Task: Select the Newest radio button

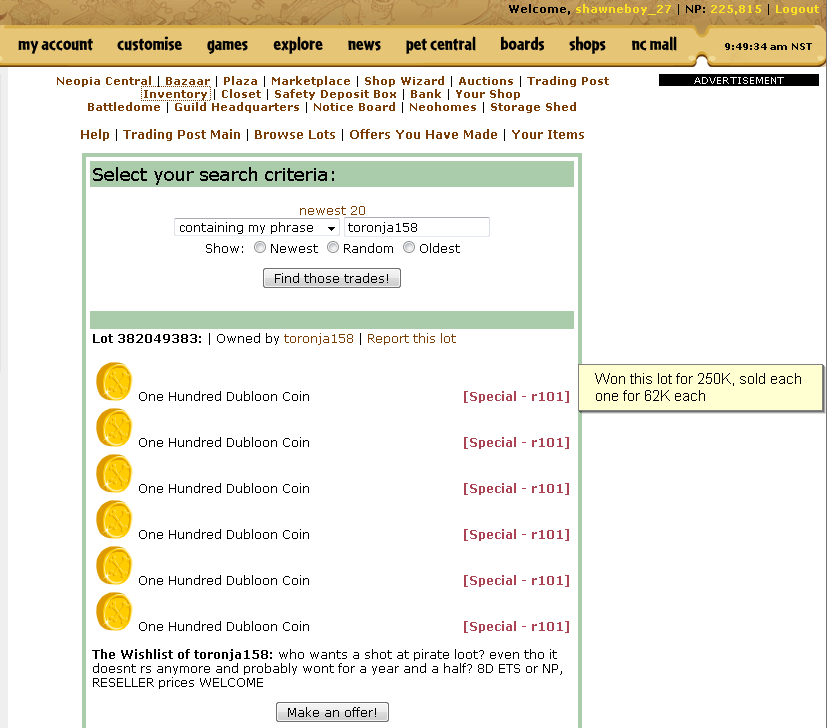Action: click(x=259, y=247)
